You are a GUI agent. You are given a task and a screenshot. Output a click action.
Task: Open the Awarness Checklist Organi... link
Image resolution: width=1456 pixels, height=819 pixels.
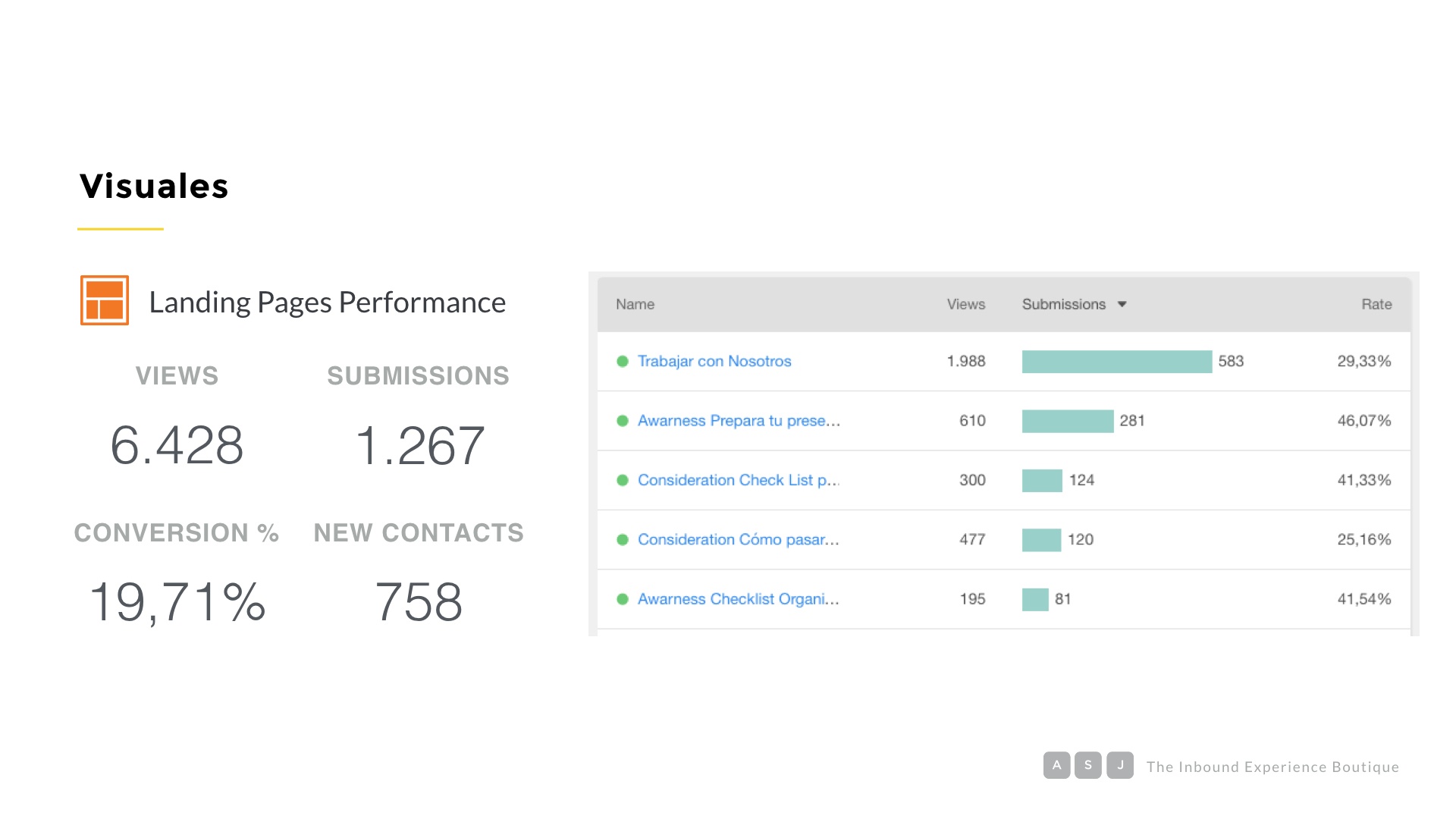[739, 599]
